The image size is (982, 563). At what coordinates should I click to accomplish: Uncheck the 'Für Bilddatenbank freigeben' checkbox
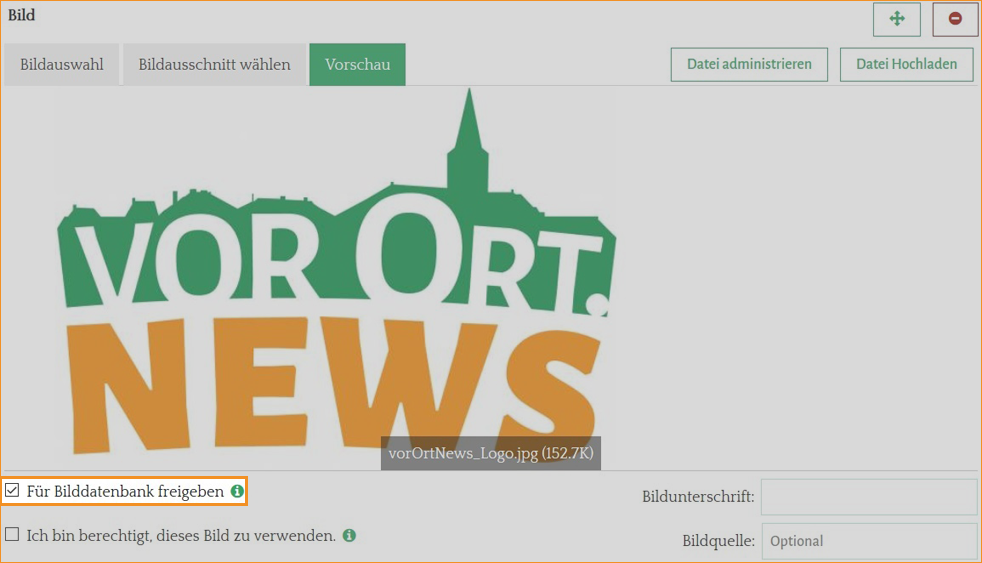coord(13,491)
